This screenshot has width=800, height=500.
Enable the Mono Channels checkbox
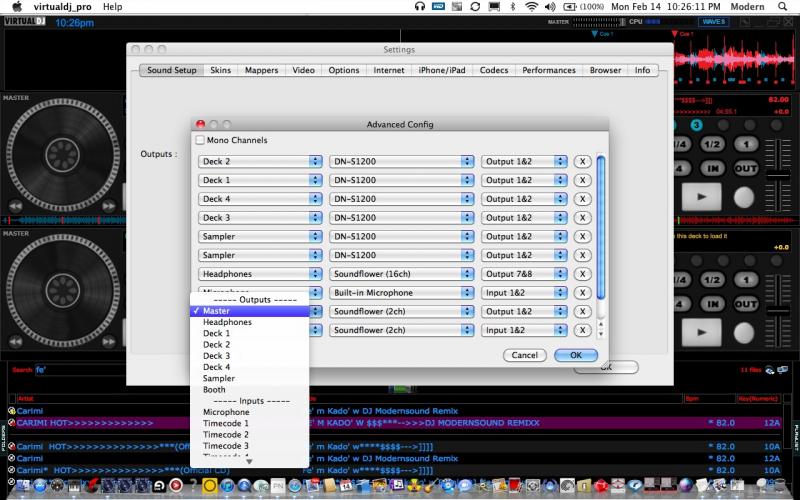200,141
